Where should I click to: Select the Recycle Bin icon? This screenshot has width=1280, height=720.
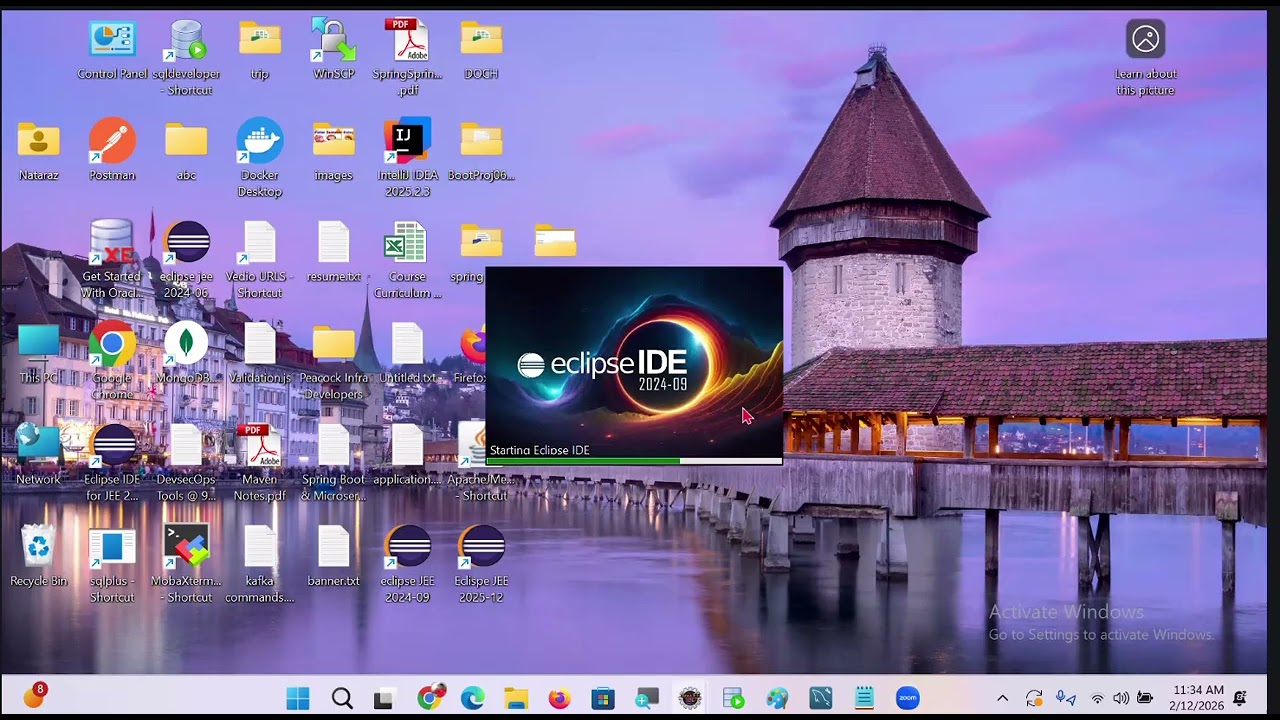click(x=39, y=556)
